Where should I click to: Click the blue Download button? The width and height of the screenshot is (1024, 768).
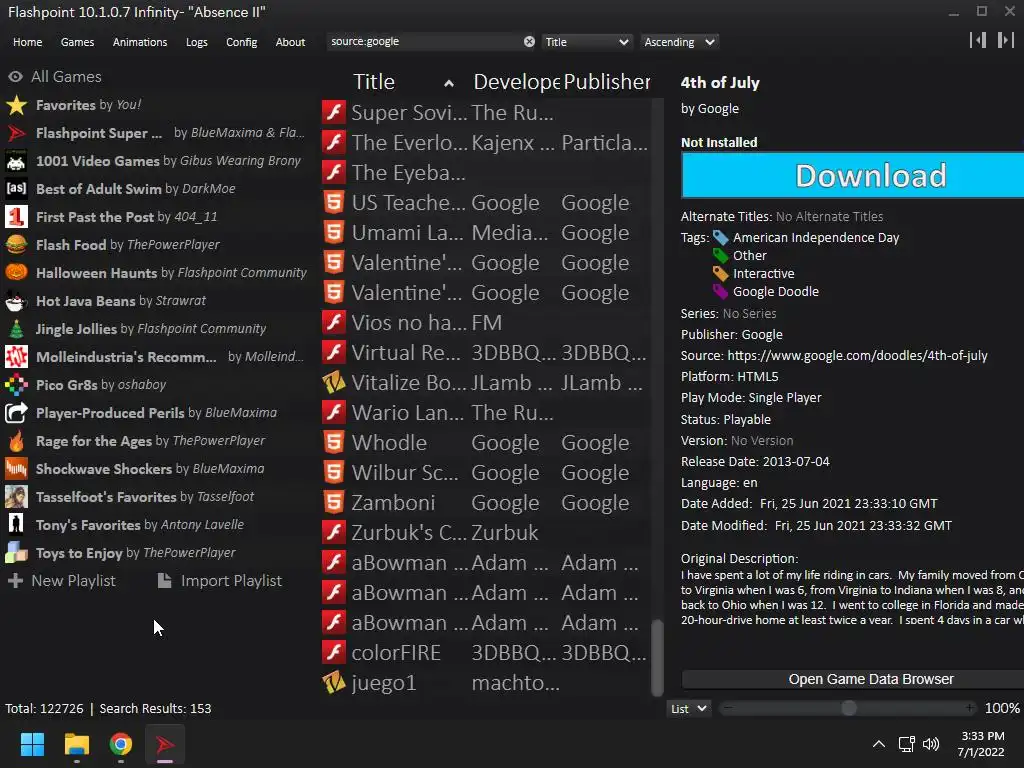point(852,175)
